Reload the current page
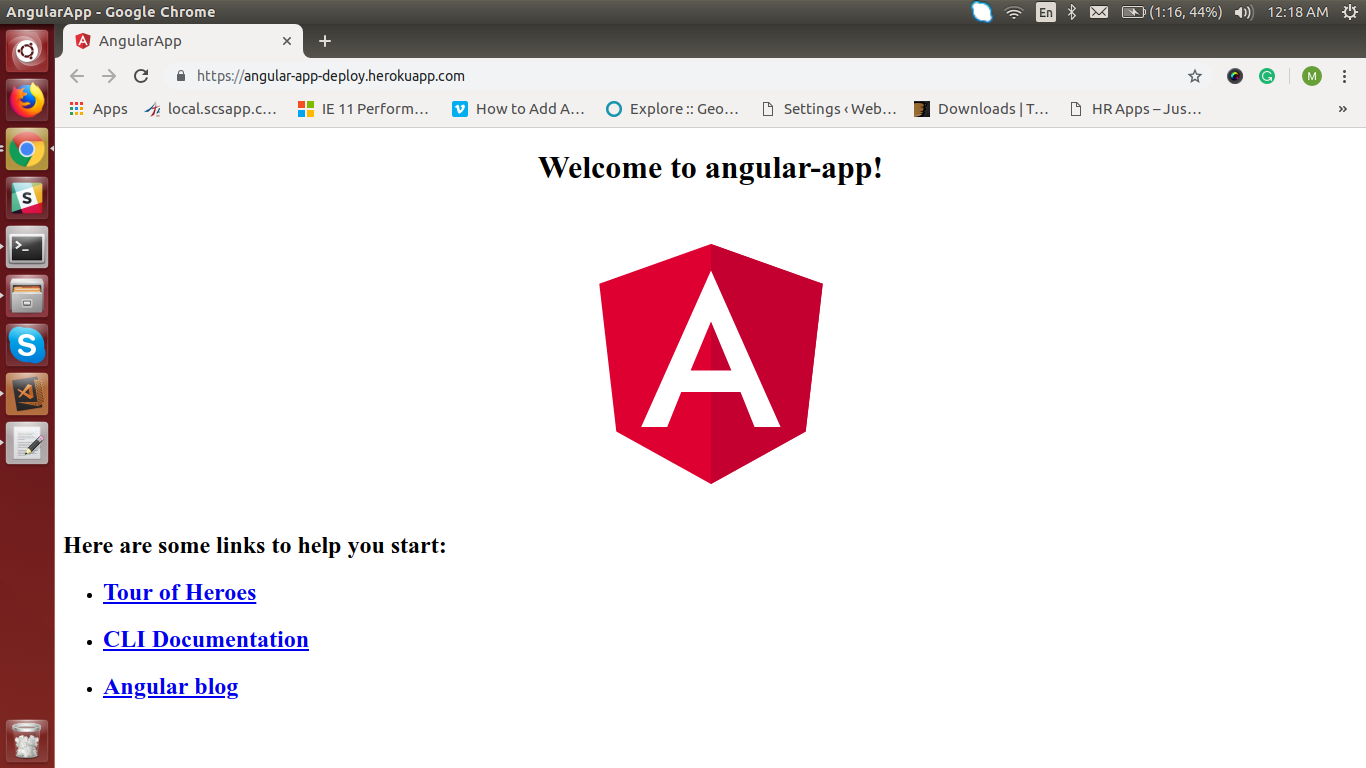Viewport: 1366px width, 768px height. pyautogui.click(x=141, y=76)
